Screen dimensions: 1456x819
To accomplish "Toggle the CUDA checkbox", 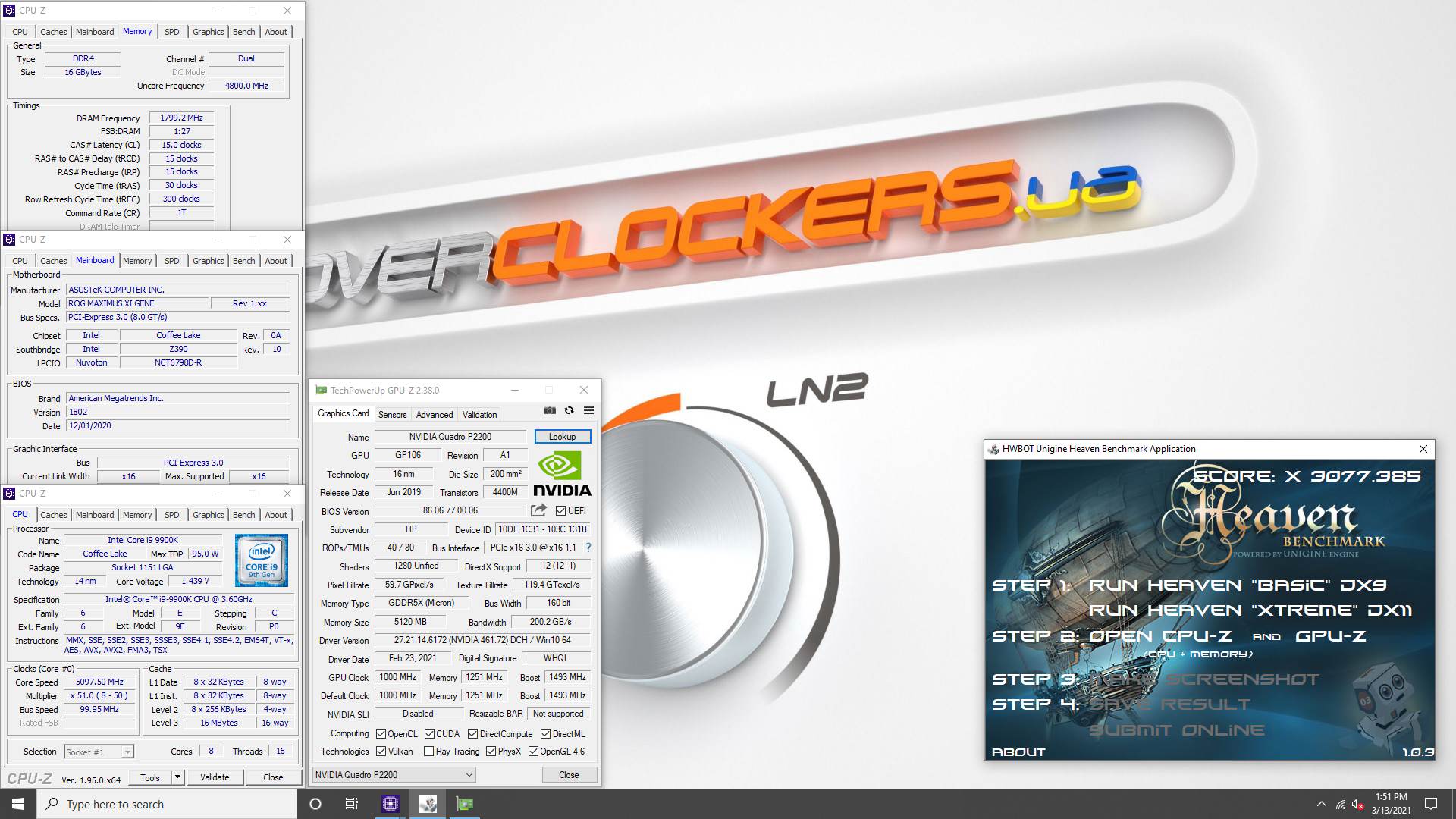I will (x=429, y=734).
